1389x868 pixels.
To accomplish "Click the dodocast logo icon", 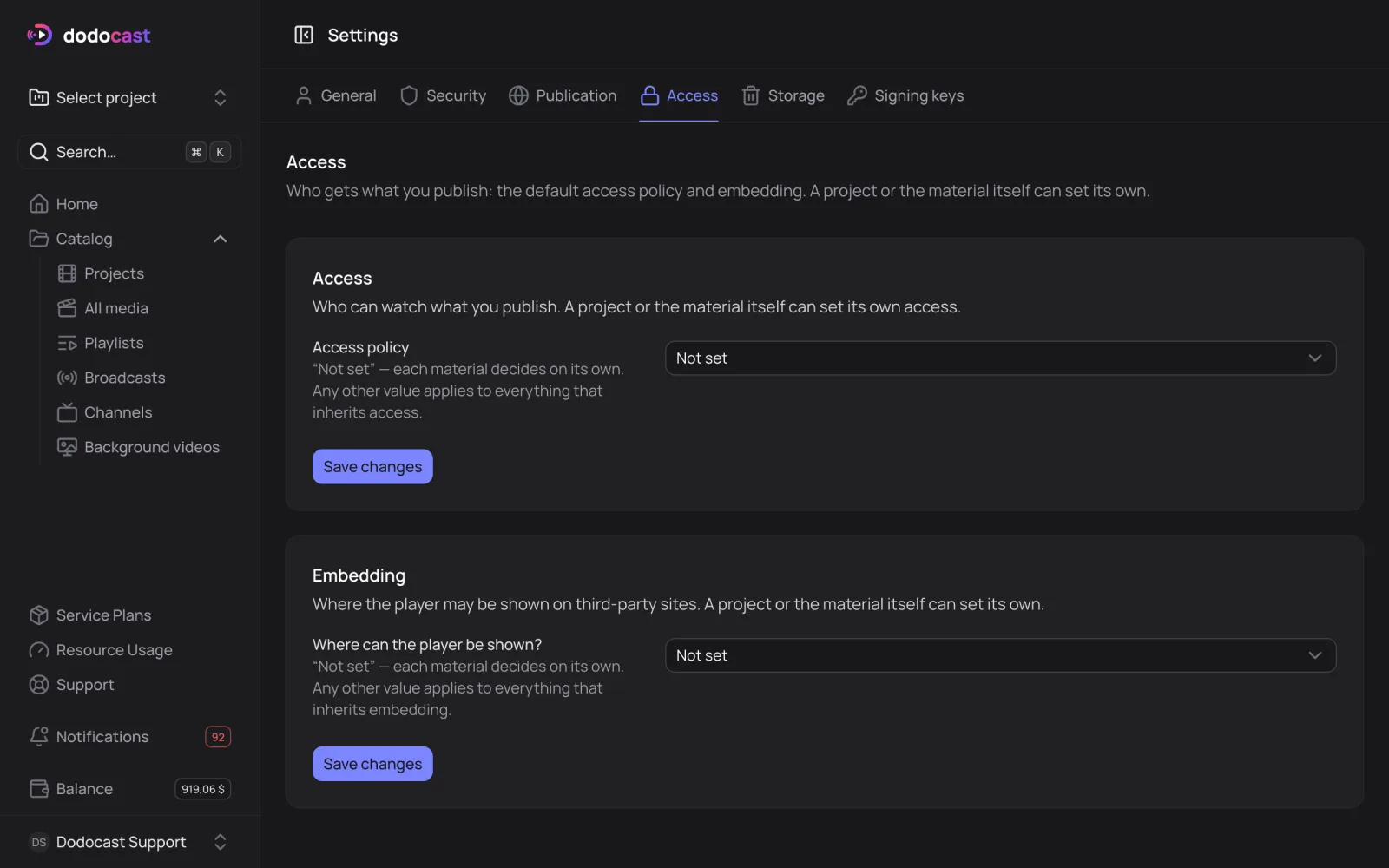I will point(39,35).
